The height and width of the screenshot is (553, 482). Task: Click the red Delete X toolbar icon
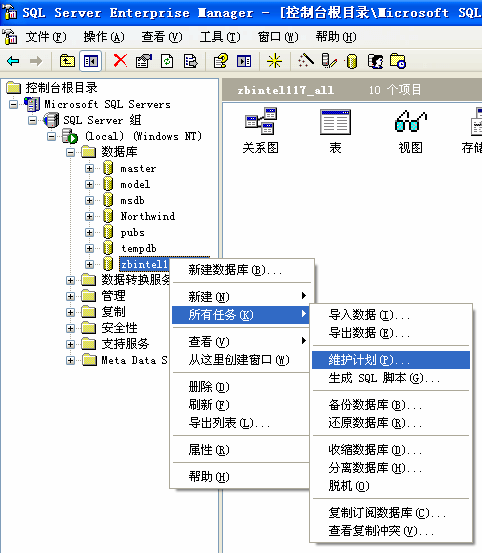pyautogui.click(x=120, y=61)
